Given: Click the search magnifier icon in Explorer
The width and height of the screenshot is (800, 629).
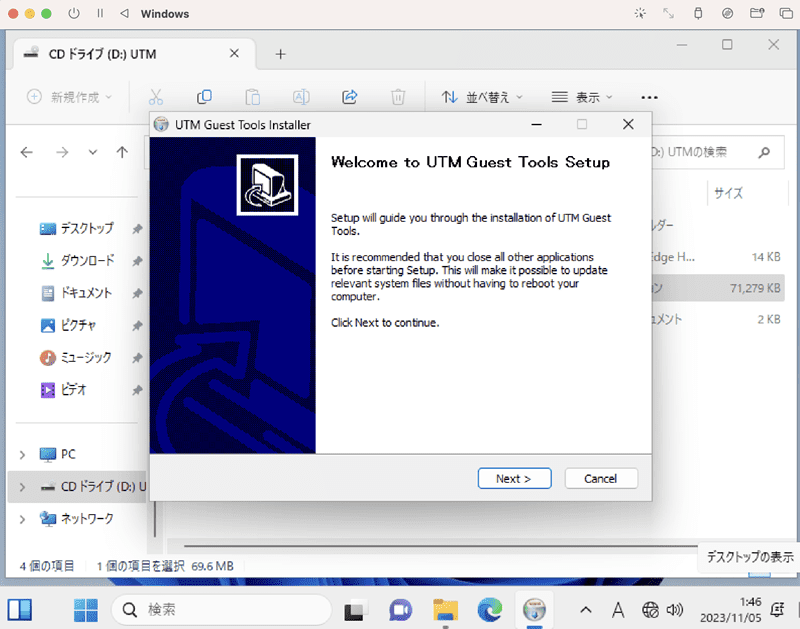Looking at the screenshot, I should click(764, 152).
